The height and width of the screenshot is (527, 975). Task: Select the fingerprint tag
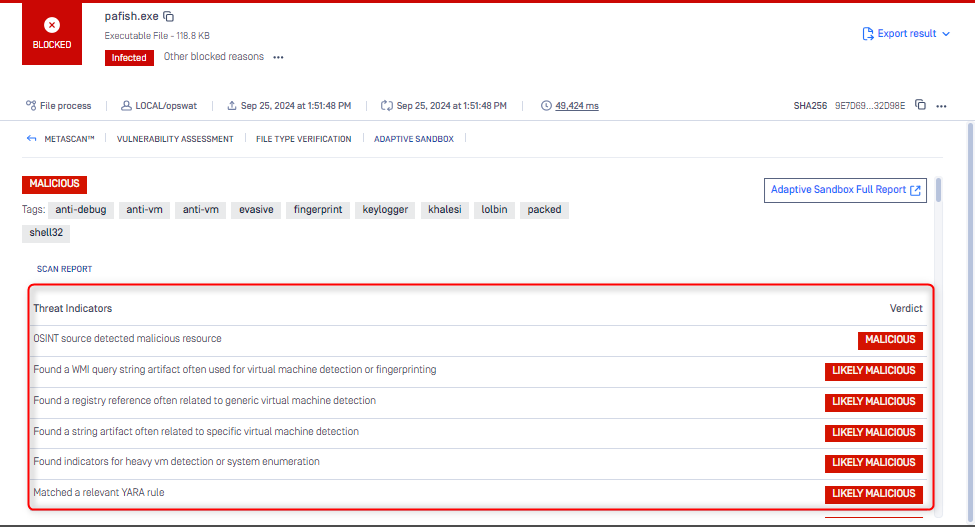(x=318, y=210)
